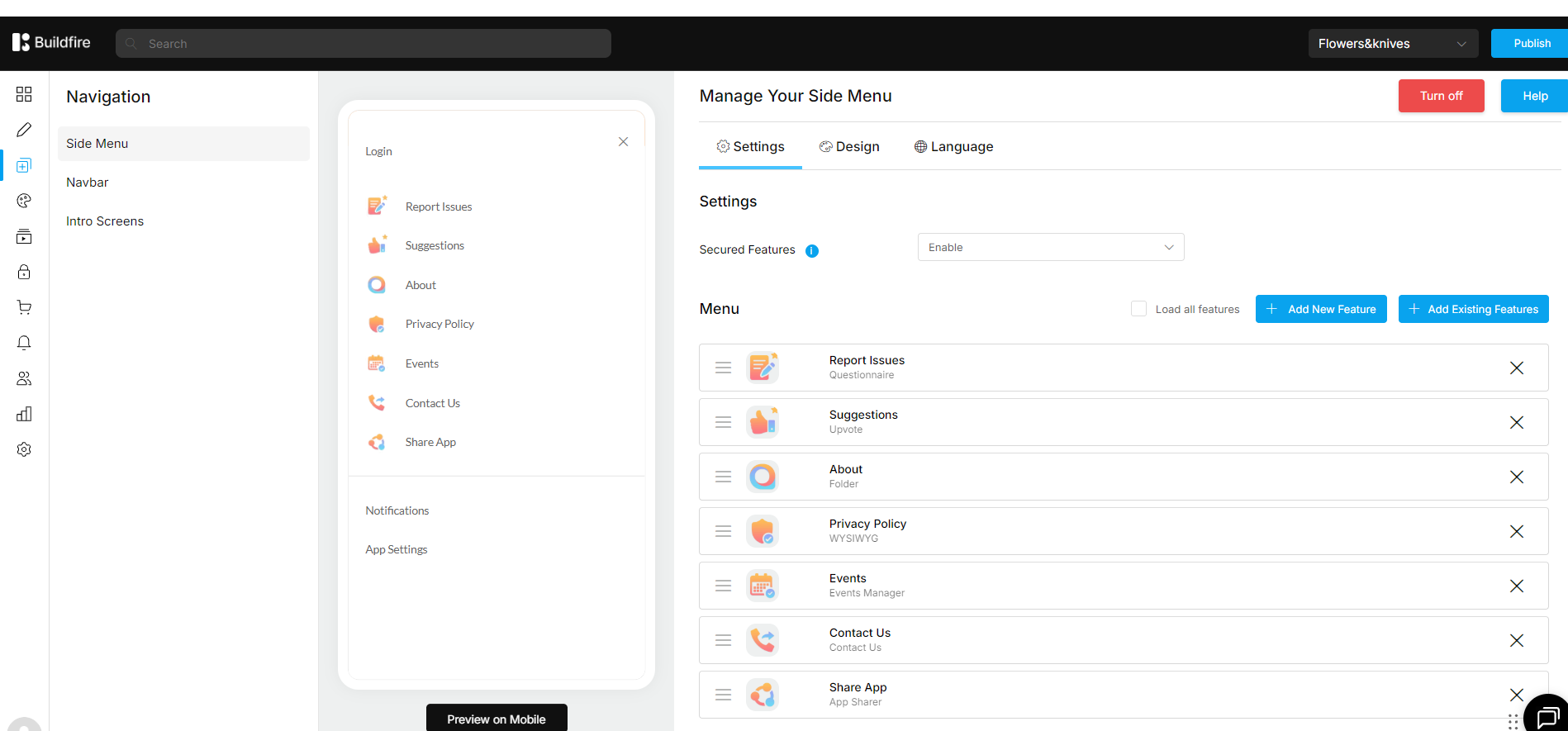Click the Help button
Viewport: 1568px width, 731px height.
(1534, 96)
